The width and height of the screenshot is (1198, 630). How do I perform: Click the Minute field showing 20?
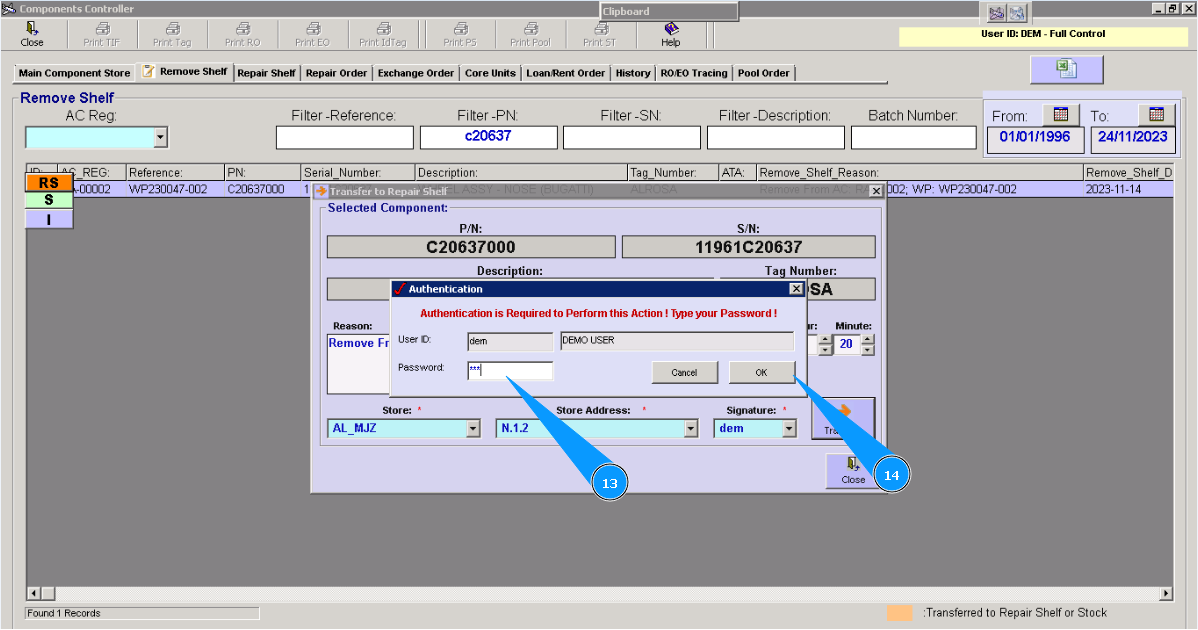pyautogui.click(x=847, y=344)
